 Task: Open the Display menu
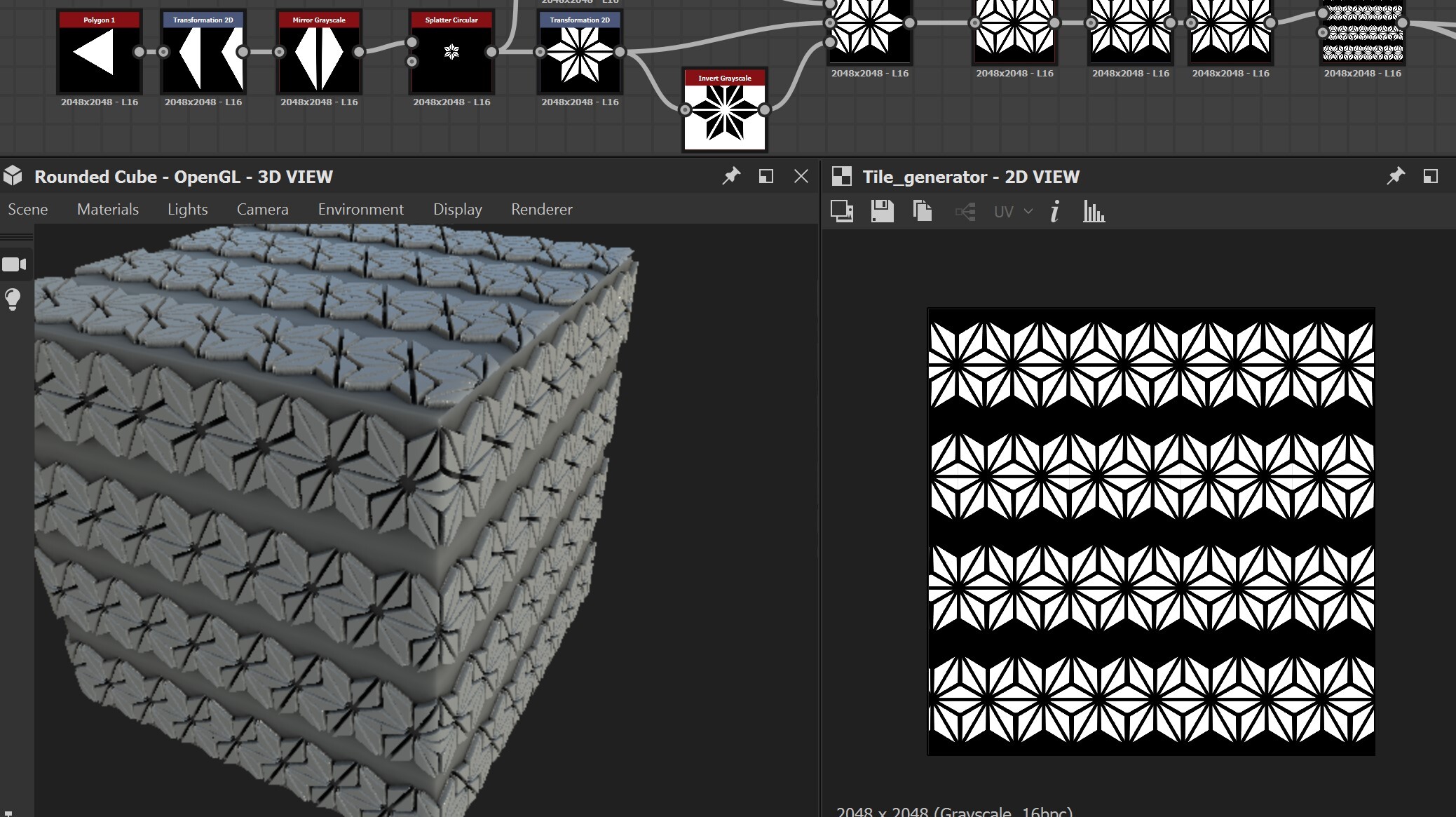[458, 209]
